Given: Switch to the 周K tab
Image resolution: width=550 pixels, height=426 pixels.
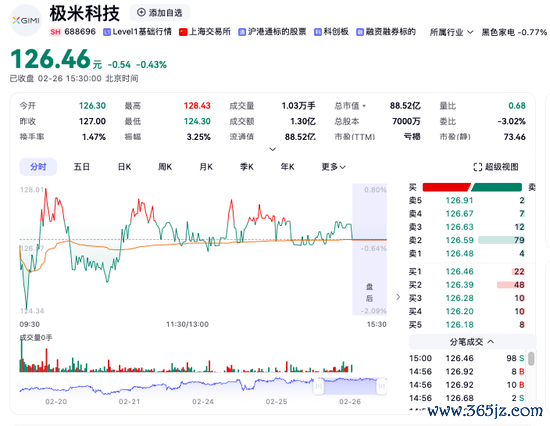Looking at the screenshot, I should point(165,167).
